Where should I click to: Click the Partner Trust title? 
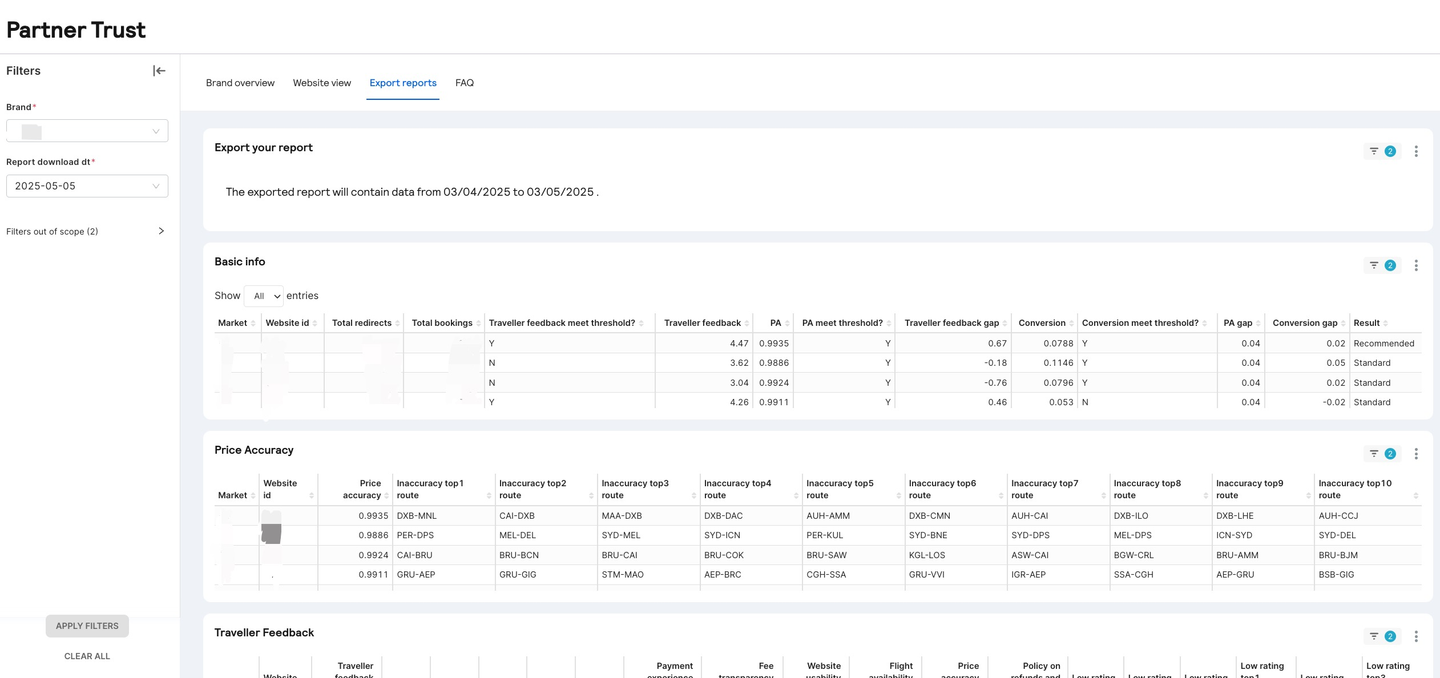tap(76, 30)
